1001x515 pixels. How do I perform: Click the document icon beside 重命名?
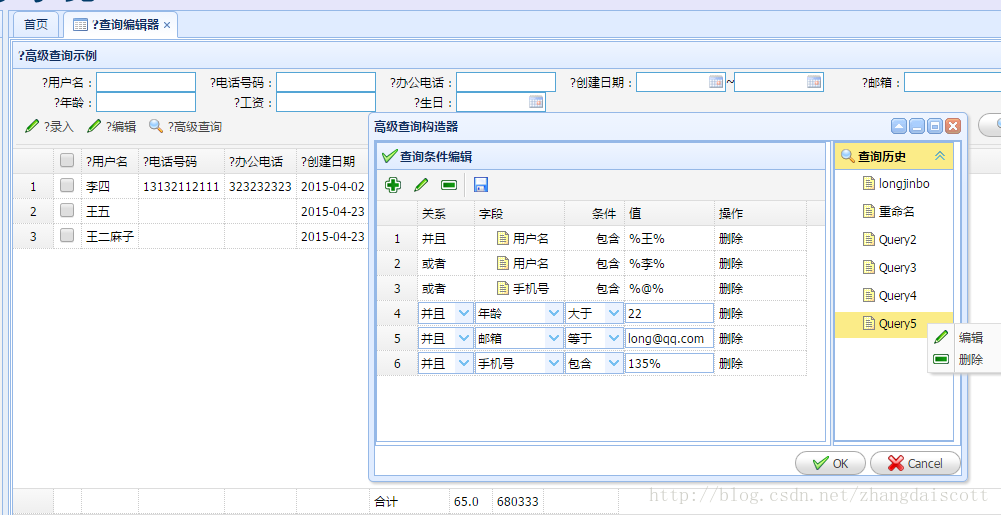(868, 211)
